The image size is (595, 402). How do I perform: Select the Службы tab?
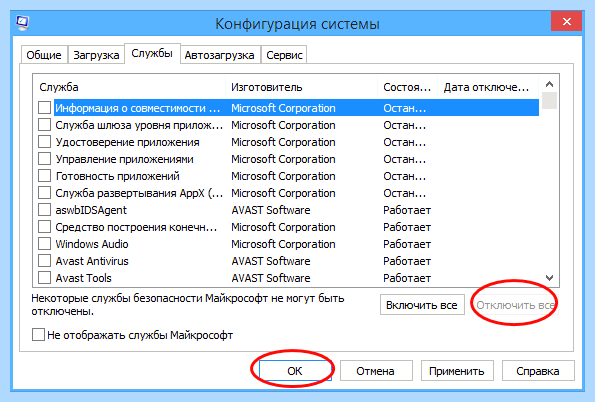pos(152,54)
